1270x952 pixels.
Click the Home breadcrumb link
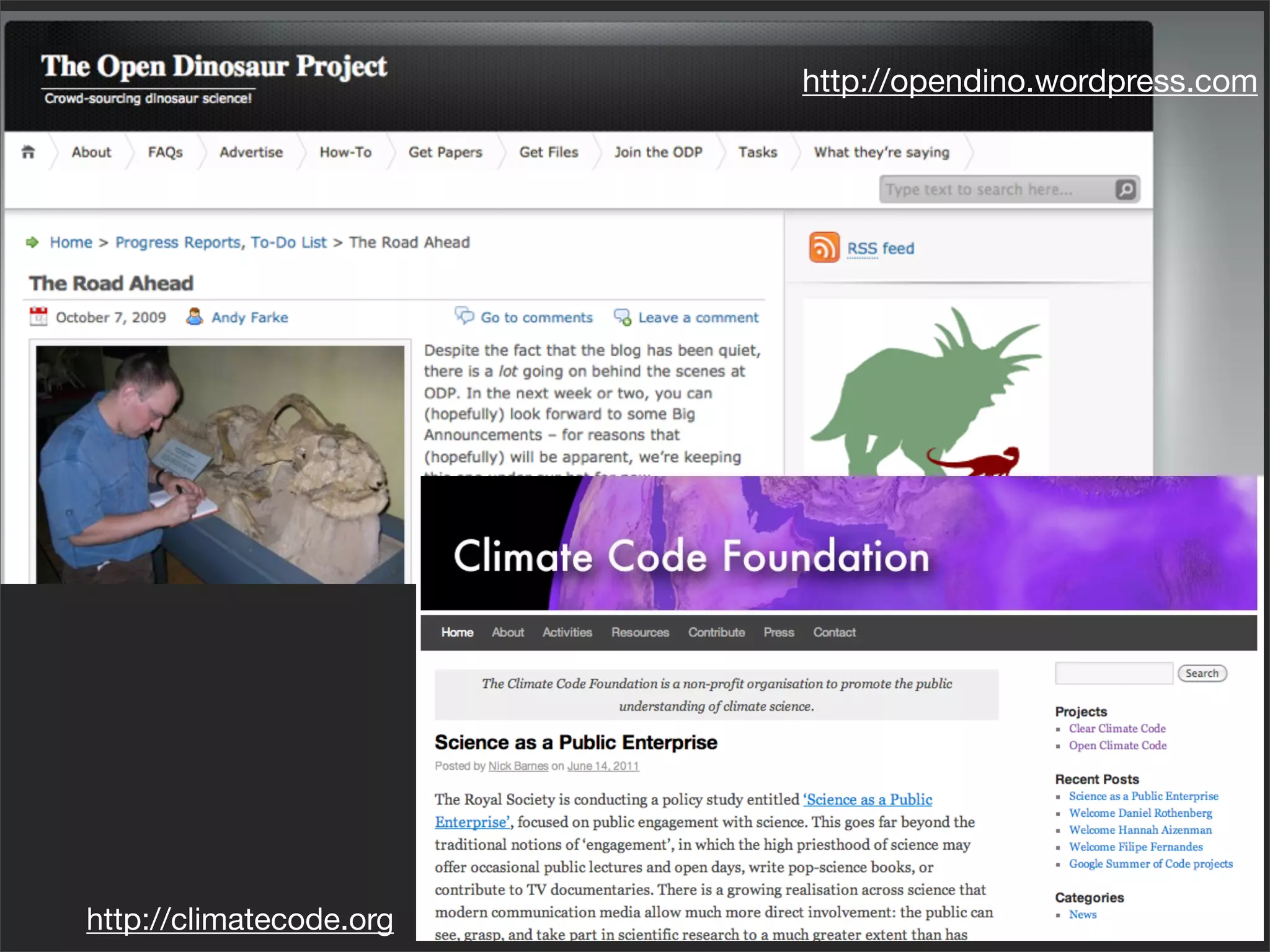tap(71, 242)
